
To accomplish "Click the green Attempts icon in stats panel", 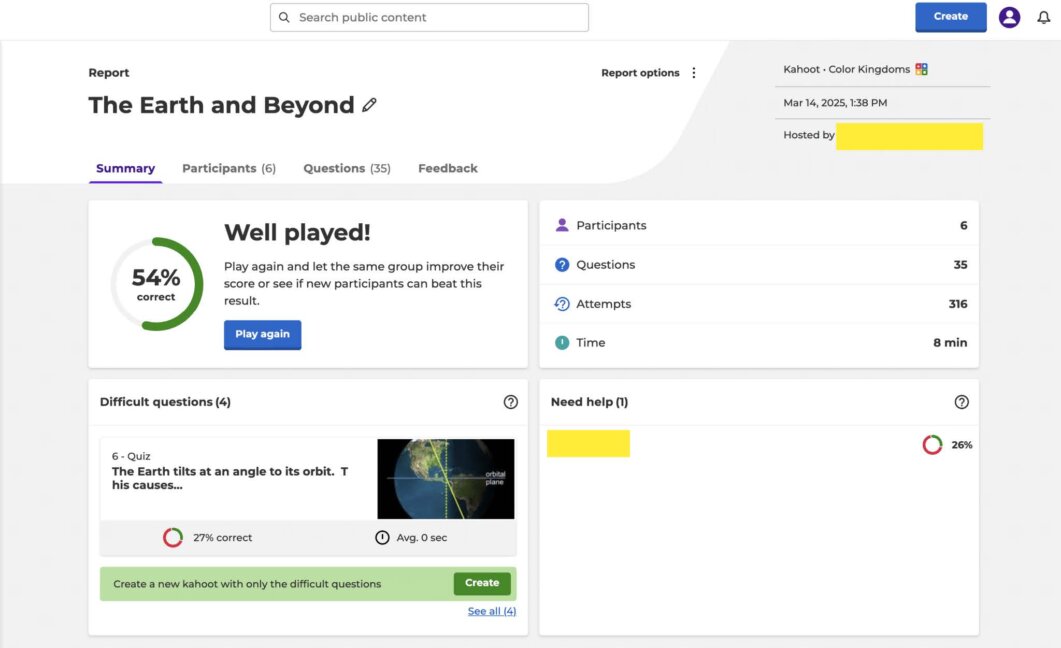I will pyautogui.click(x=562, y=303).
